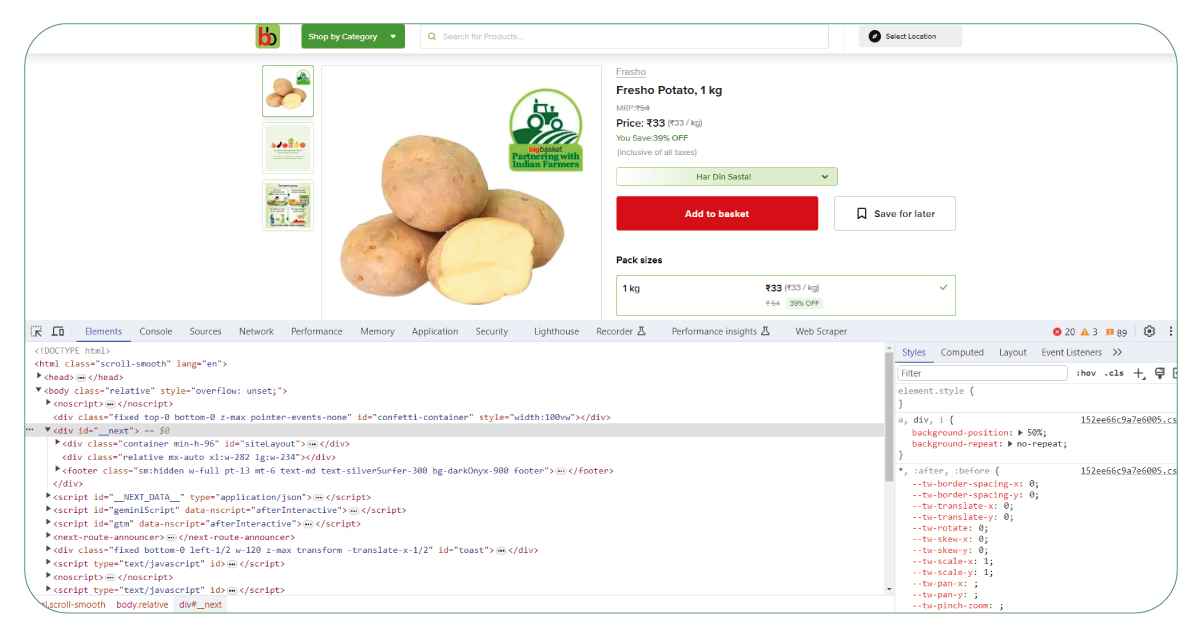The image size is (1203, 634).
Task: Expand the siteLayout container div node
Action: click(57, 443)
